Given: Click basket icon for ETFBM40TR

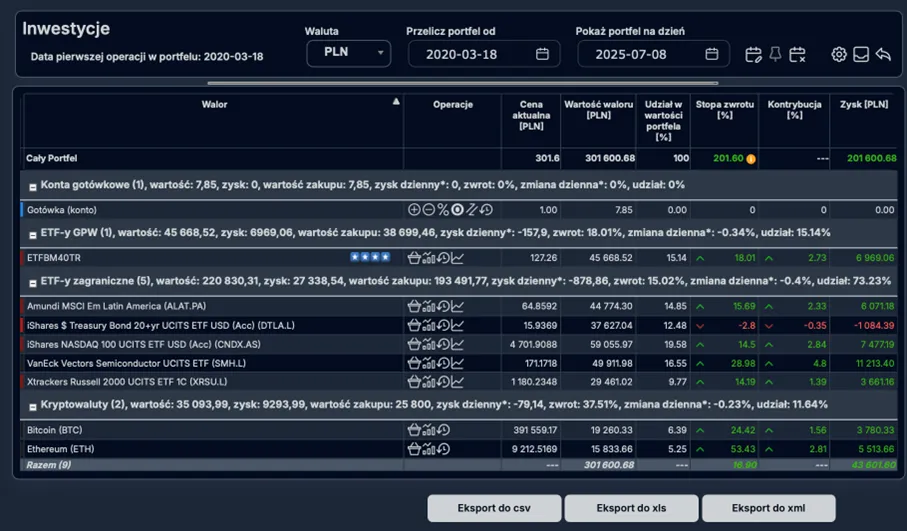Looking at the screenshot, I should pyautogui.click(x=414, y=258).
